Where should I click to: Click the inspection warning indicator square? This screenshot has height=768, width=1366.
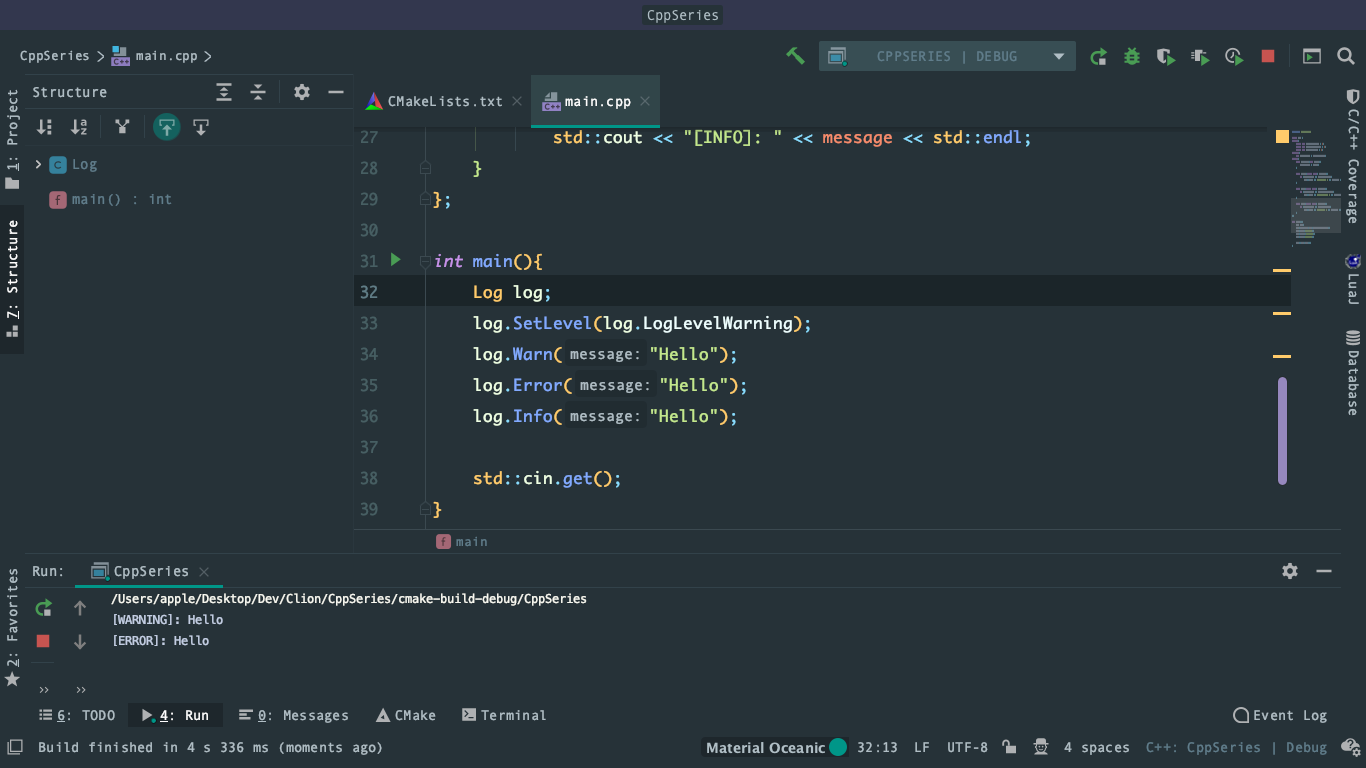[x=1282, y=137]
